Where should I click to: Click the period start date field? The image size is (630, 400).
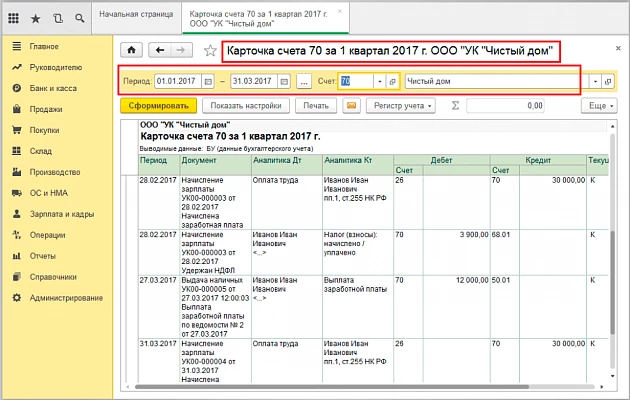(x=178, y=82)
